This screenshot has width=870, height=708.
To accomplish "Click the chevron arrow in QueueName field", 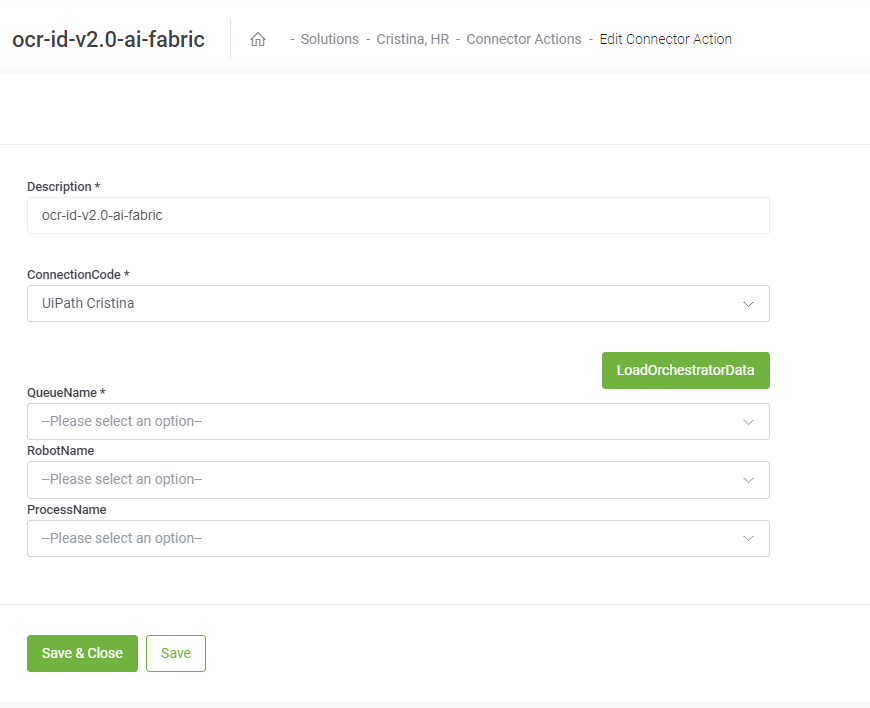I will pos(748,422).
